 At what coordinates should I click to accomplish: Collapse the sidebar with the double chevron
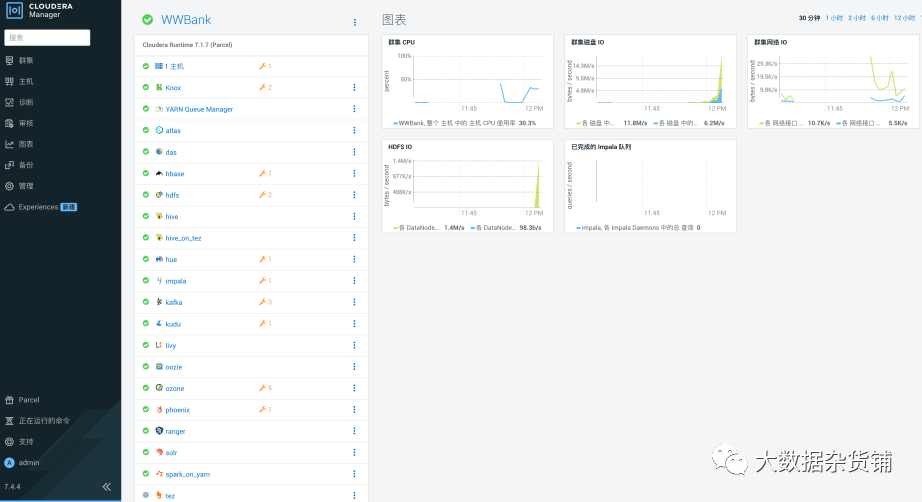106,487
